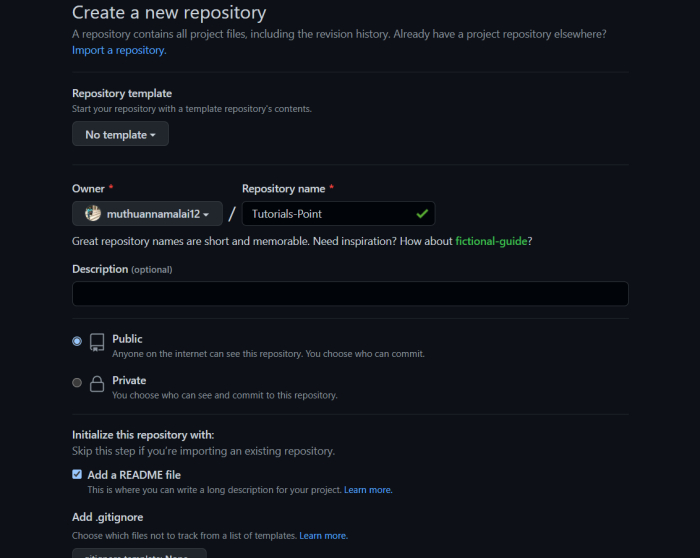Click the Description (optional) label
Screen dimensions: 700x558
122,269
